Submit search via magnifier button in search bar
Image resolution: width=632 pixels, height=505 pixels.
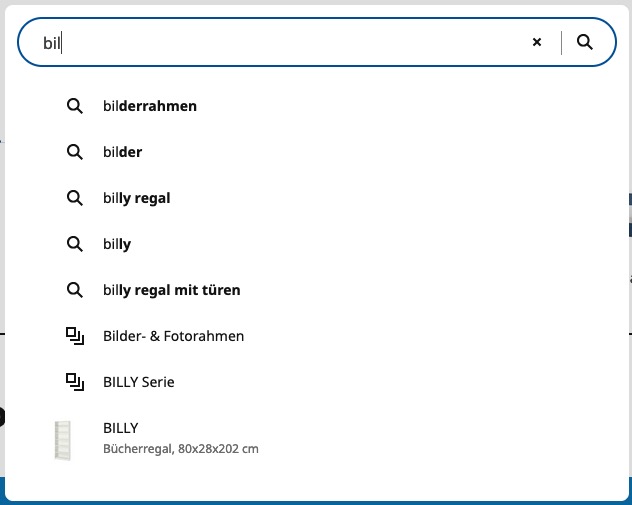coord(584,42)
